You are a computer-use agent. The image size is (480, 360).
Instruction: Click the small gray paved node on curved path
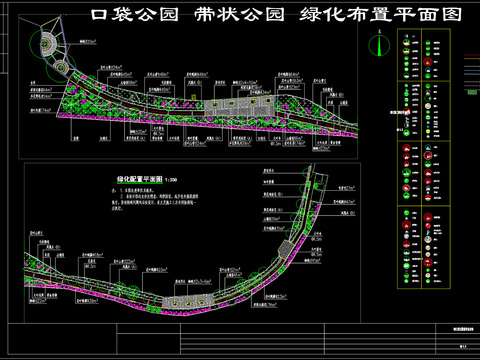click(286, 249)
